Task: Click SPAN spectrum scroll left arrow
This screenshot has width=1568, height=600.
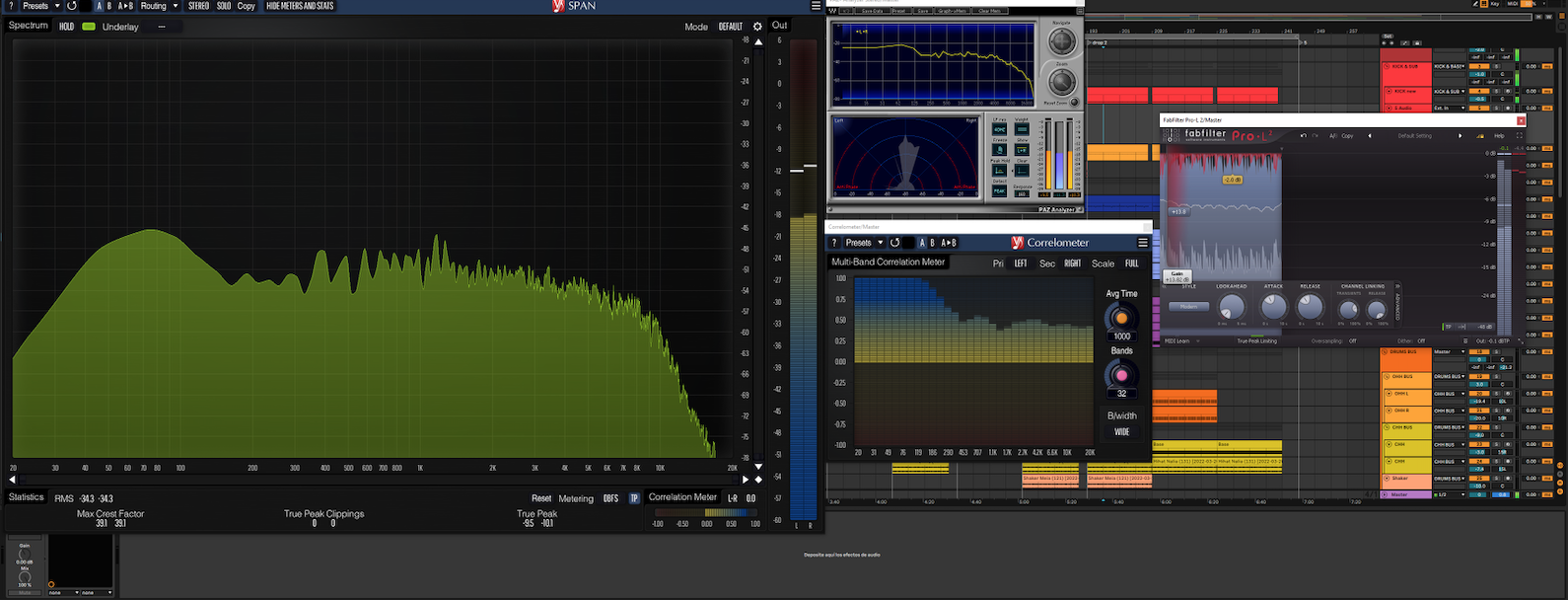Action: pos(12,480)
